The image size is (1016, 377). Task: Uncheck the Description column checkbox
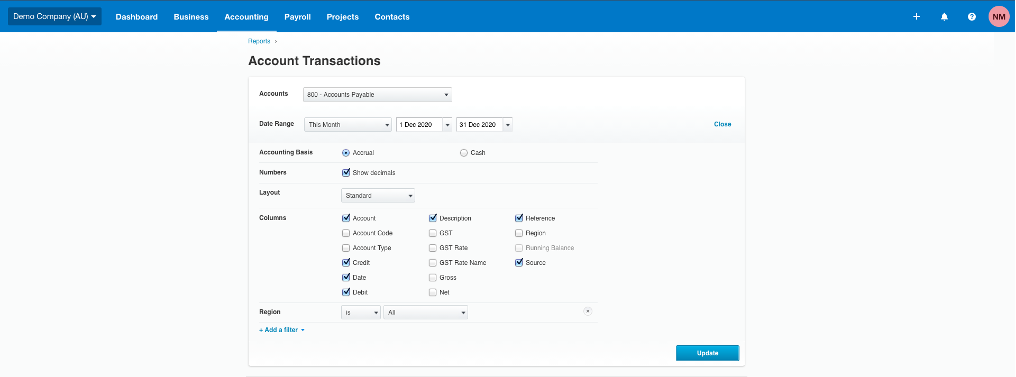tap(433, 218)
